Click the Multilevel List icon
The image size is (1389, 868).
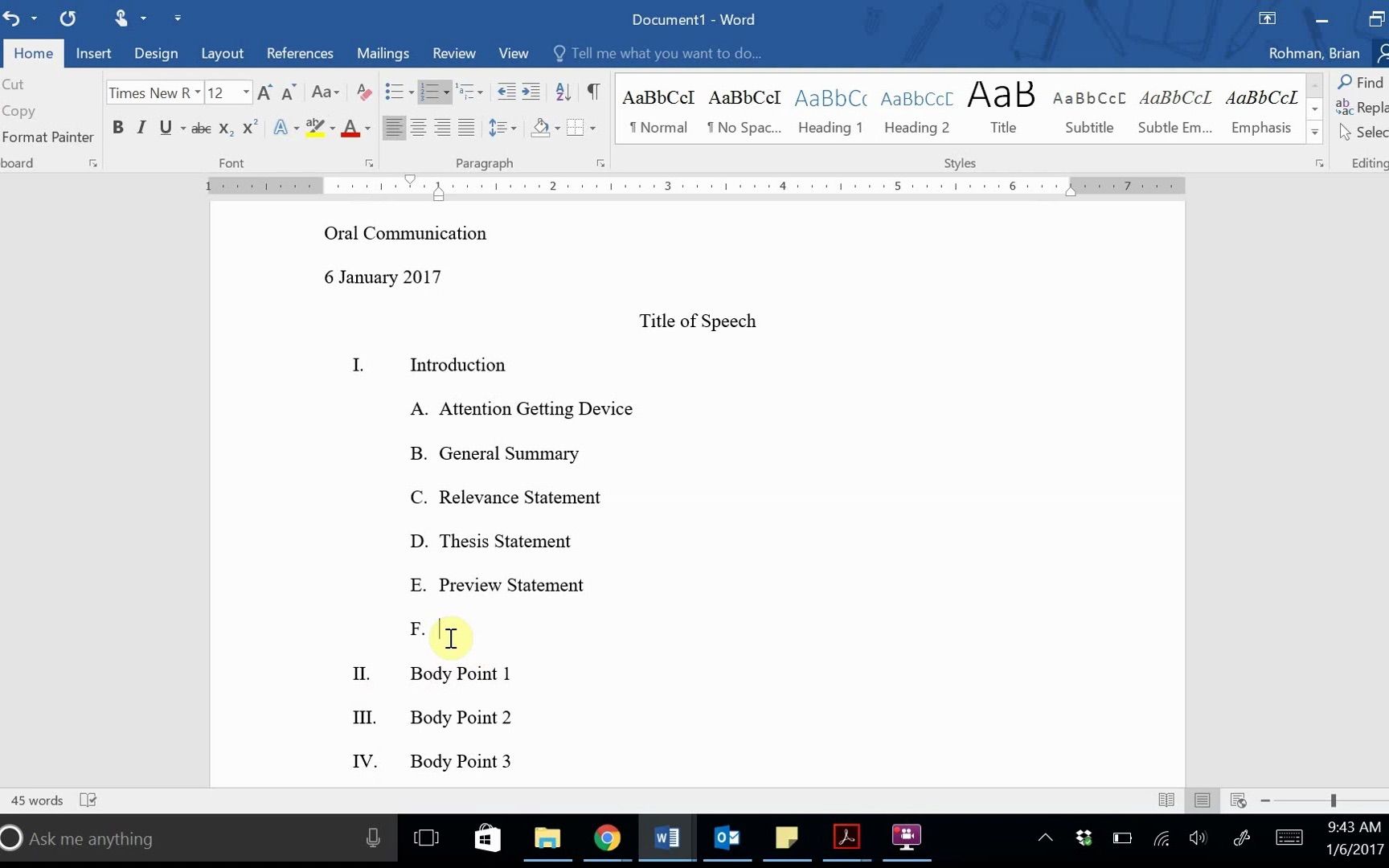click(x=465, y=92)
